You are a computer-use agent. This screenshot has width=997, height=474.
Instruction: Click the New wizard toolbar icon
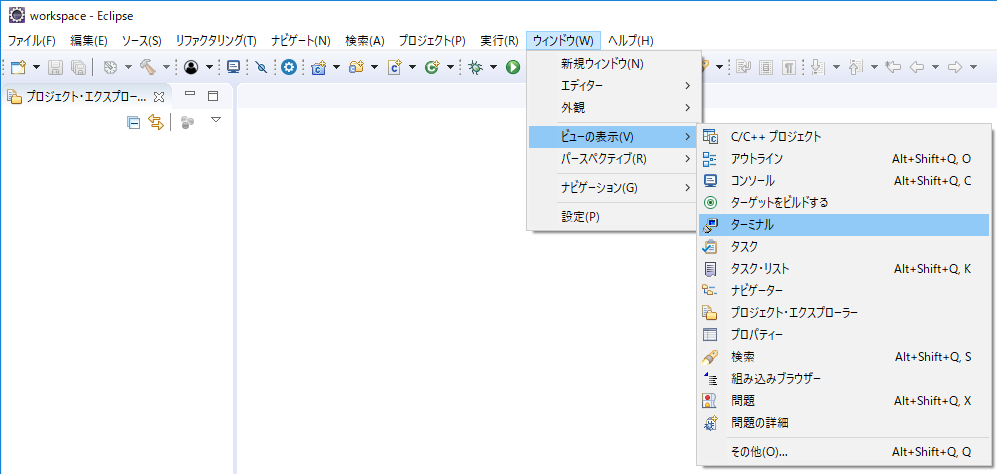(18, 66)
